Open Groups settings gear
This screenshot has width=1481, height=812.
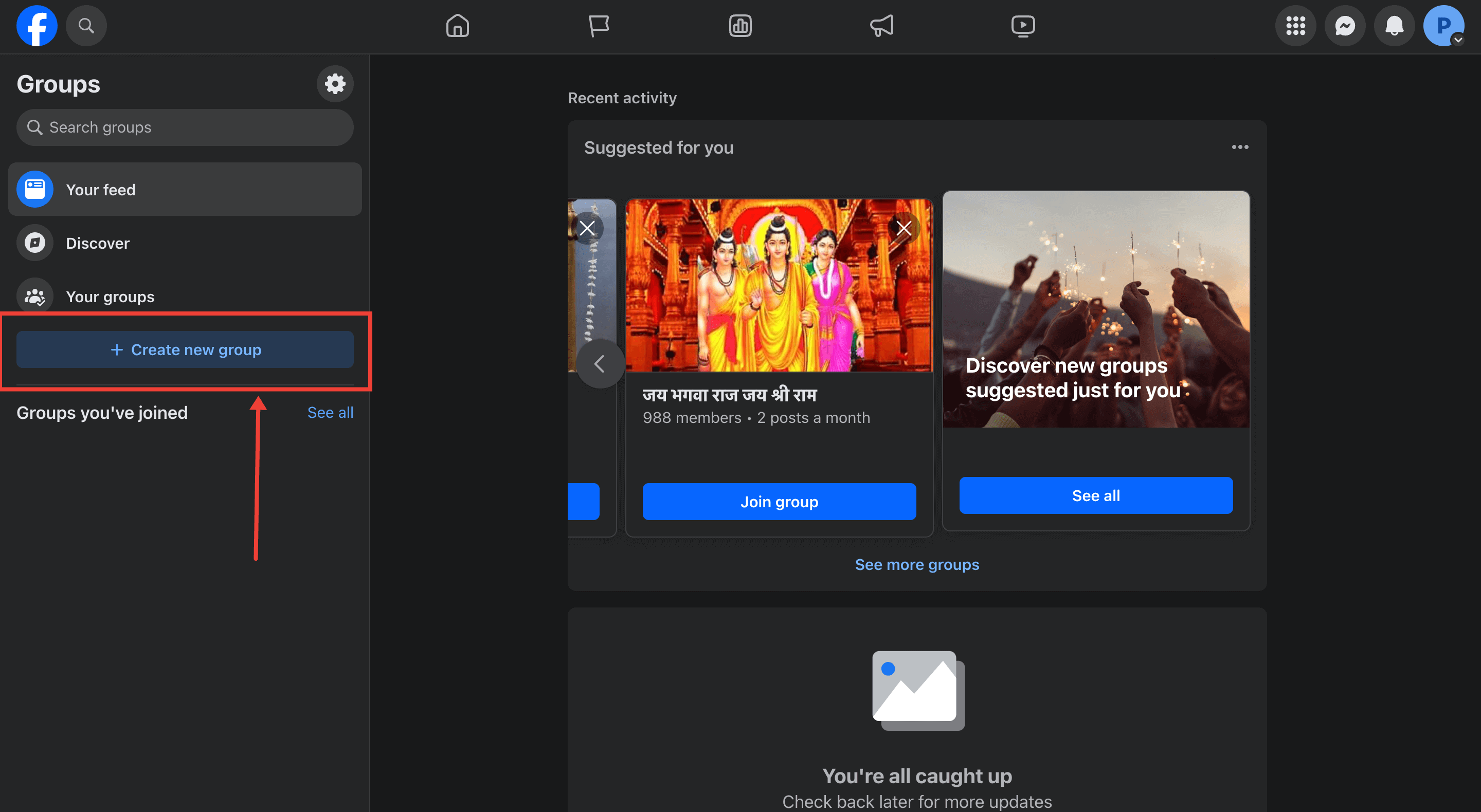(335, 84)
